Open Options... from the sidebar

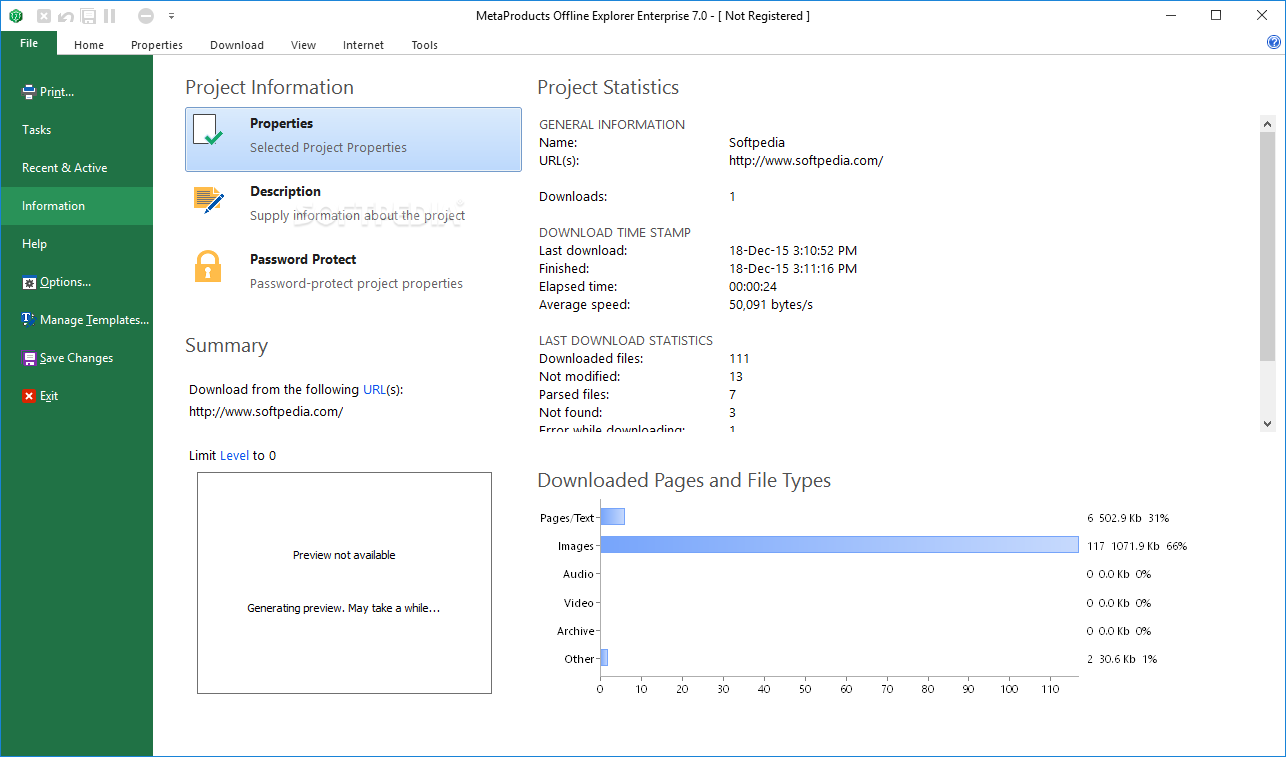[76, 282]
